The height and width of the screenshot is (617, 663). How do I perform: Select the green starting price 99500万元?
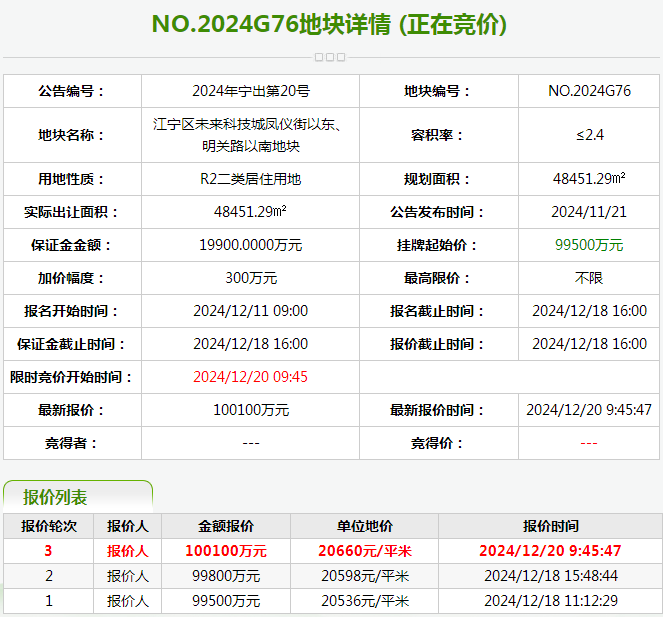click(589, 245)
